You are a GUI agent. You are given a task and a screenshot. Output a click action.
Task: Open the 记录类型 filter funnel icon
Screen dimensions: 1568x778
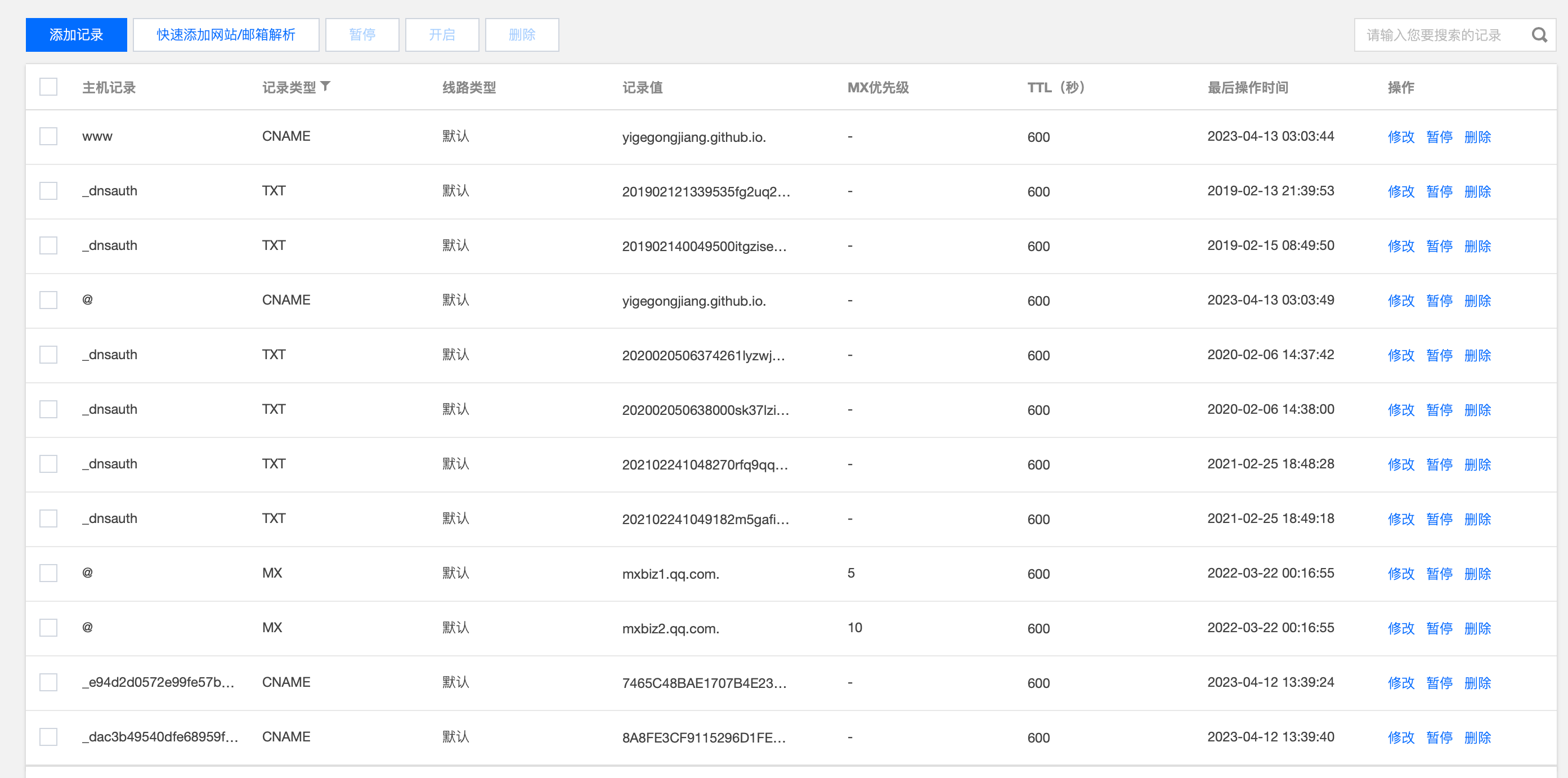pos(326,86)
